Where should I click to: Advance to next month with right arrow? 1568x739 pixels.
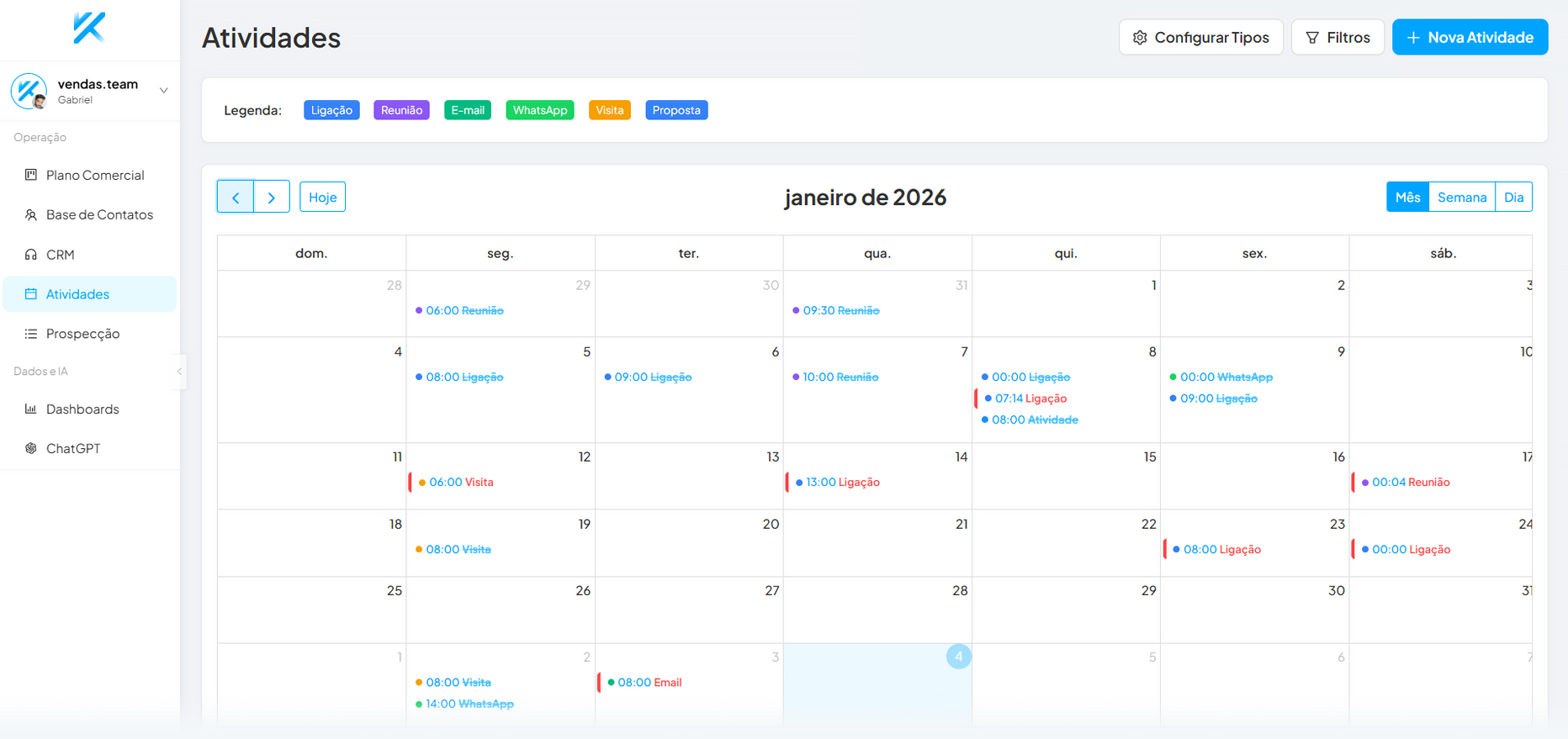click(272, 198)
